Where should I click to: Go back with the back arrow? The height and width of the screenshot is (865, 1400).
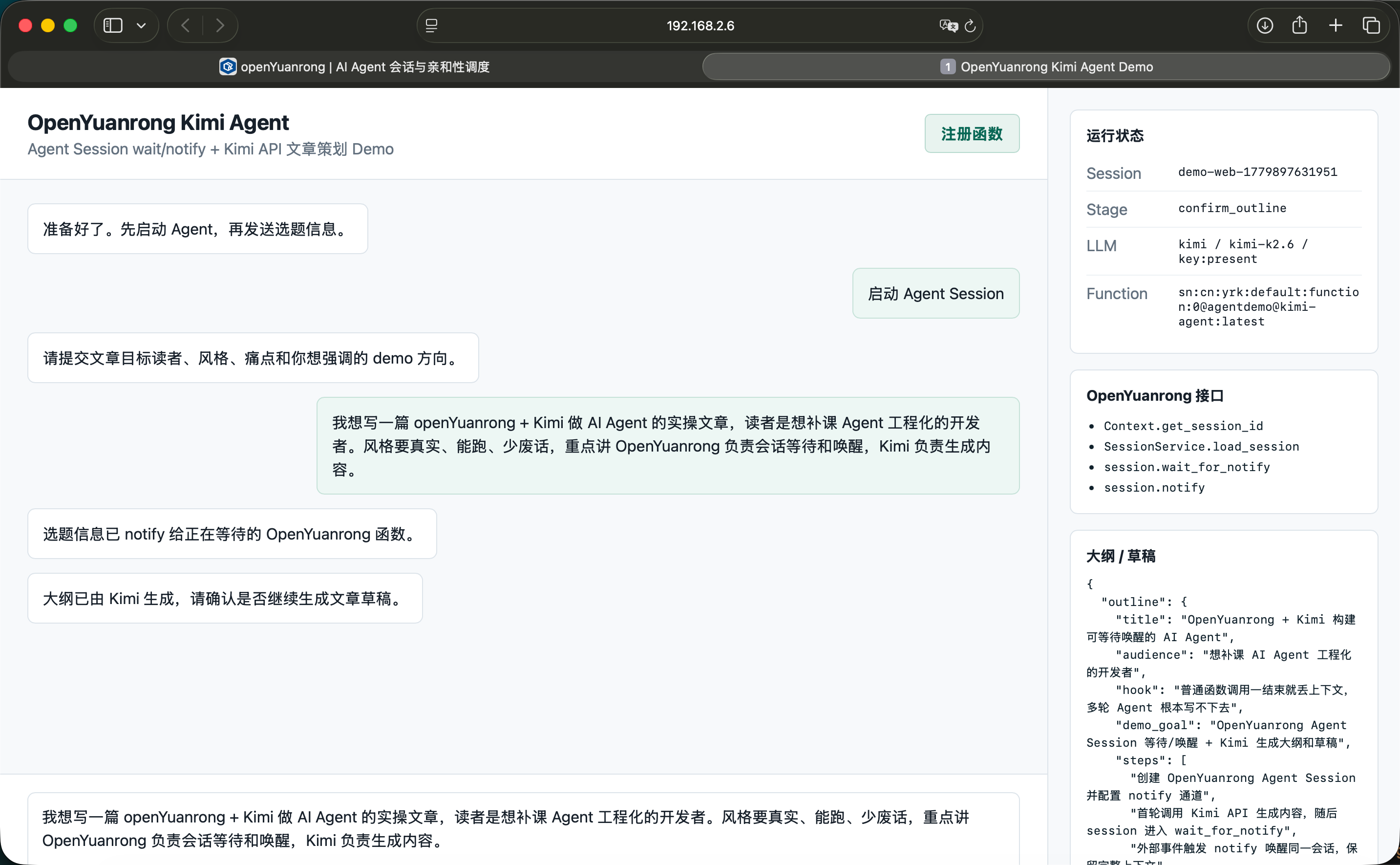(x=185, y=25)
